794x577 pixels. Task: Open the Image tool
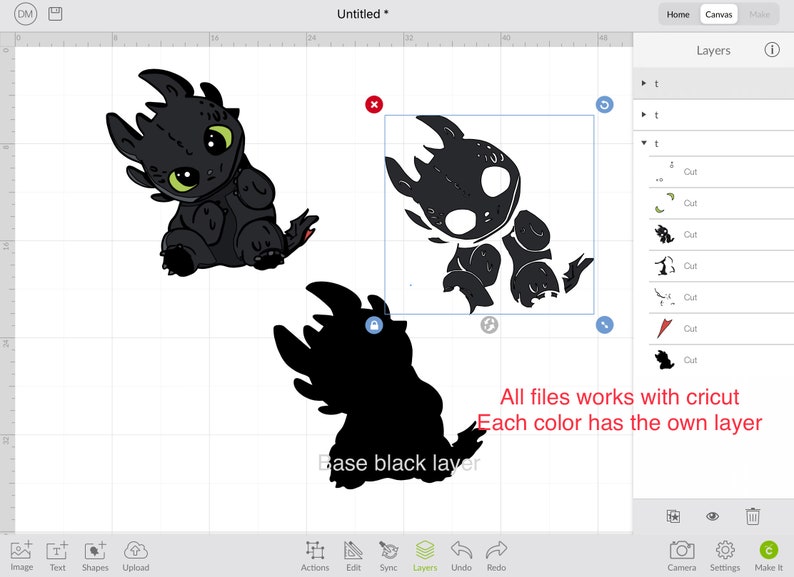click(x=21, y=556)
